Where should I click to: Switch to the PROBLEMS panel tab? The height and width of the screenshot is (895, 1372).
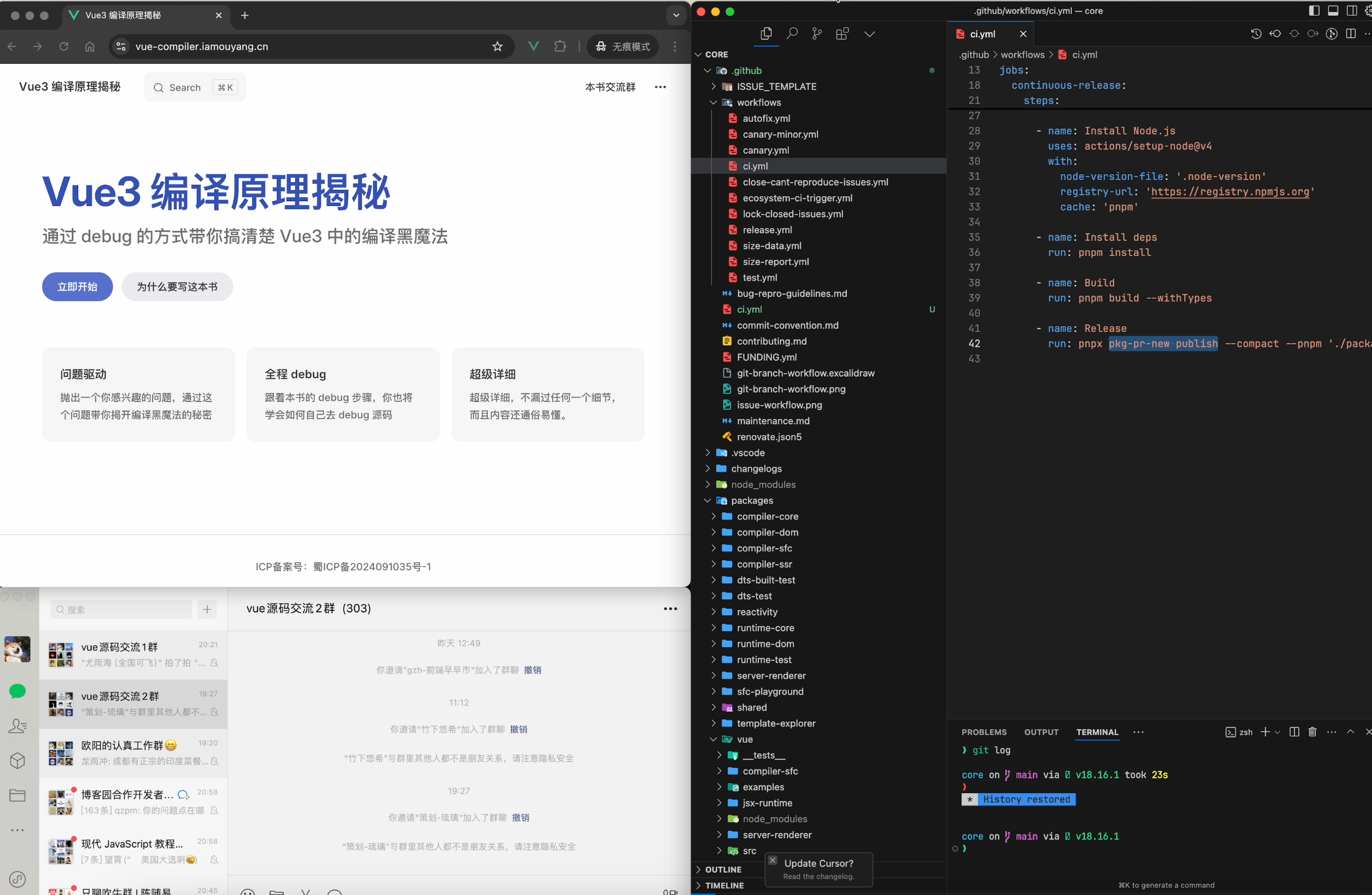(983, 732)
